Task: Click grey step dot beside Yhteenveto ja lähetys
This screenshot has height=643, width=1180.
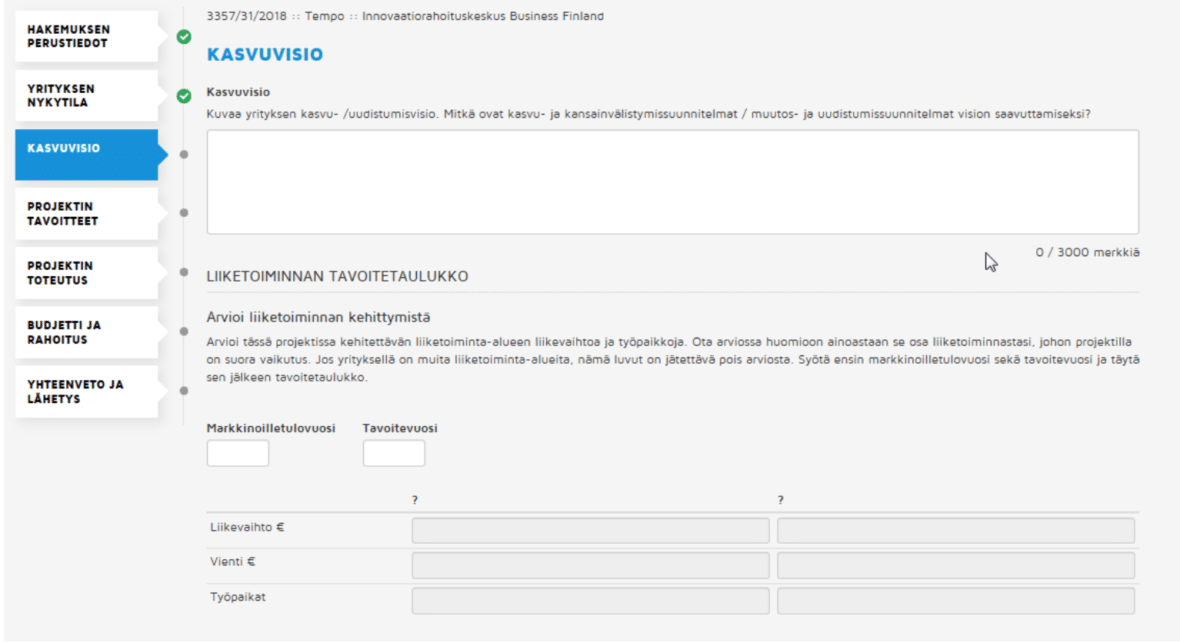Action: click(184, 391)
